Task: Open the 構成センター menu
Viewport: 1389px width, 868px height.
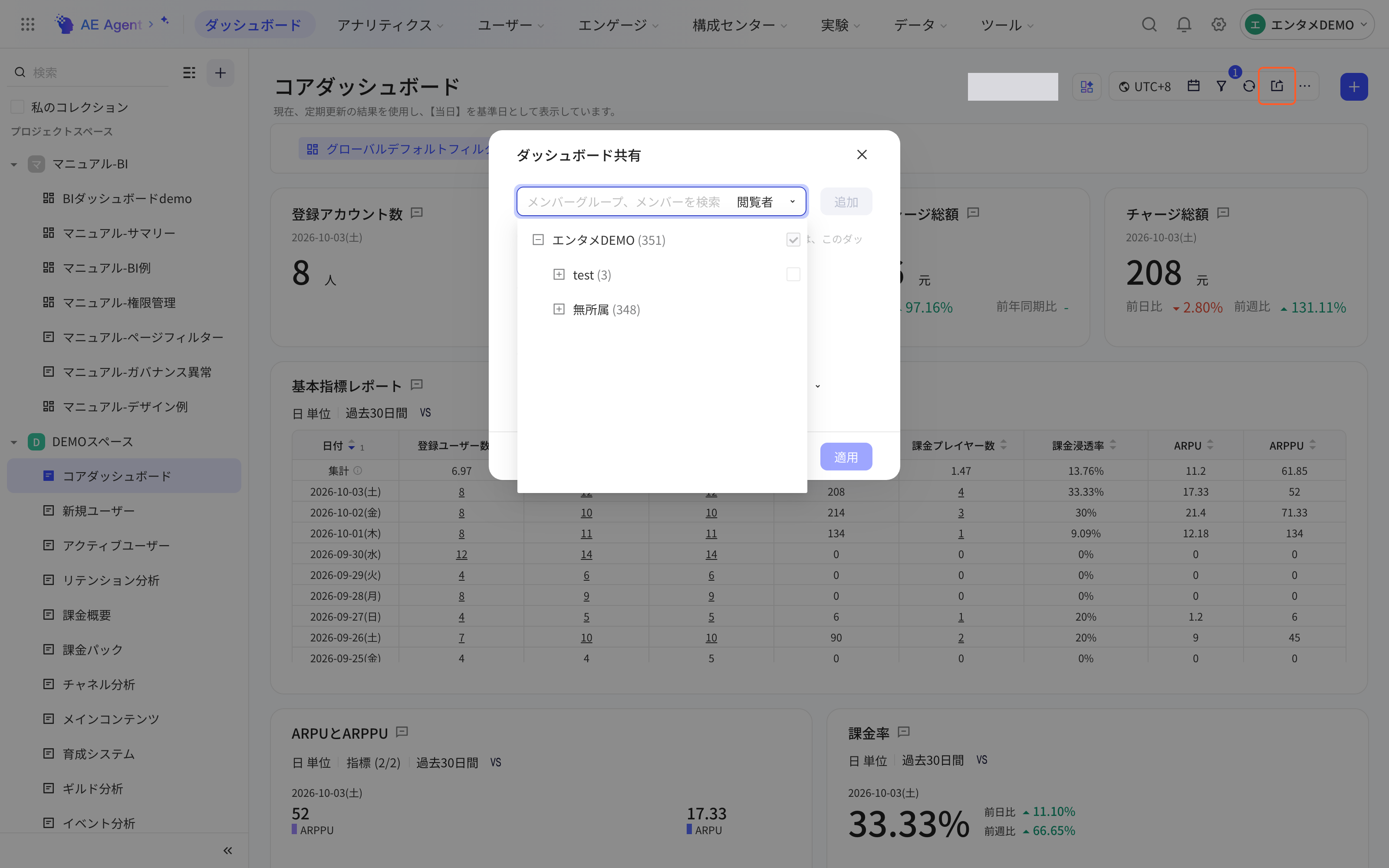Action: pos(739,25)
